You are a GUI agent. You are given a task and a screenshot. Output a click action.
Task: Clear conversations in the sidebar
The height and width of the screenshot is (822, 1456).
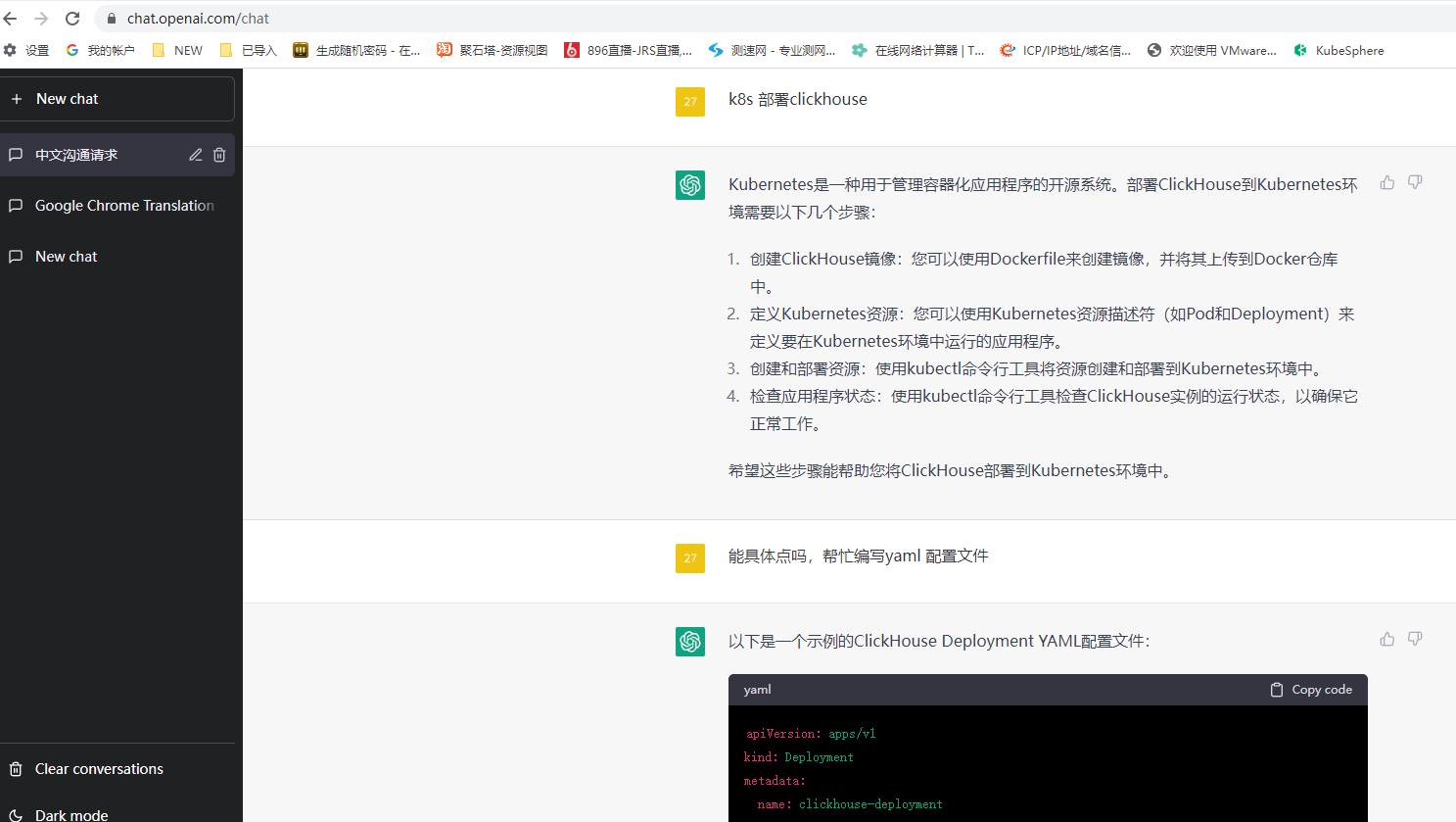(98, 769)
